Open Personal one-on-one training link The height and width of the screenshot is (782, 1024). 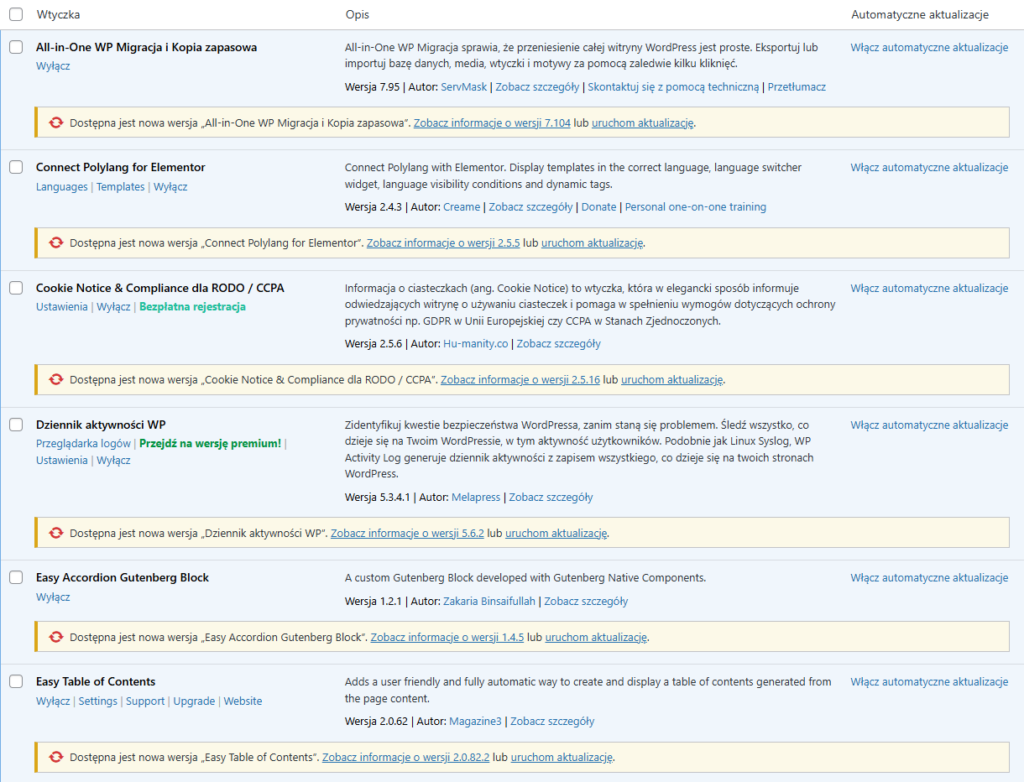696,207
